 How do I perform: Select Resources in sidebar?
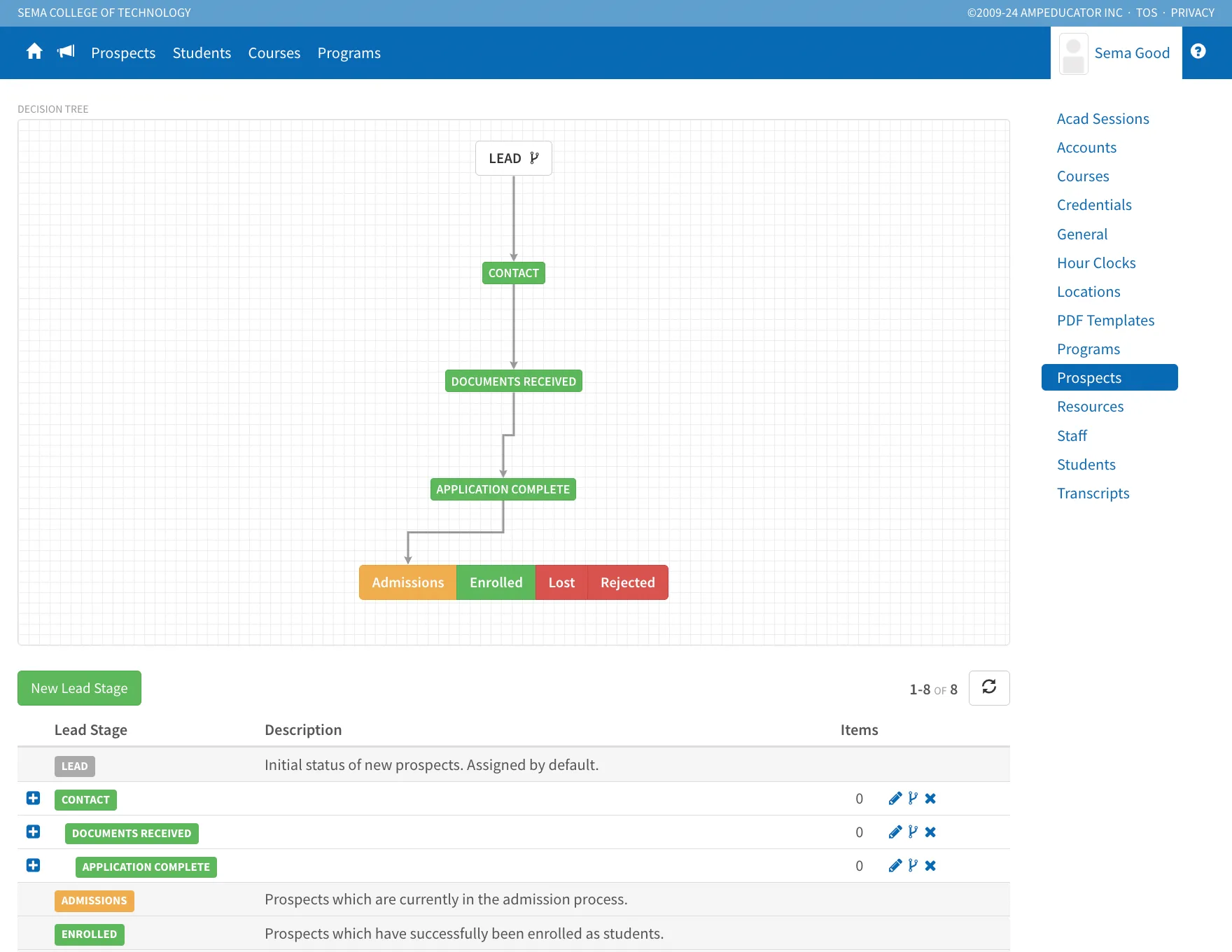click(x=1091, y=407)
